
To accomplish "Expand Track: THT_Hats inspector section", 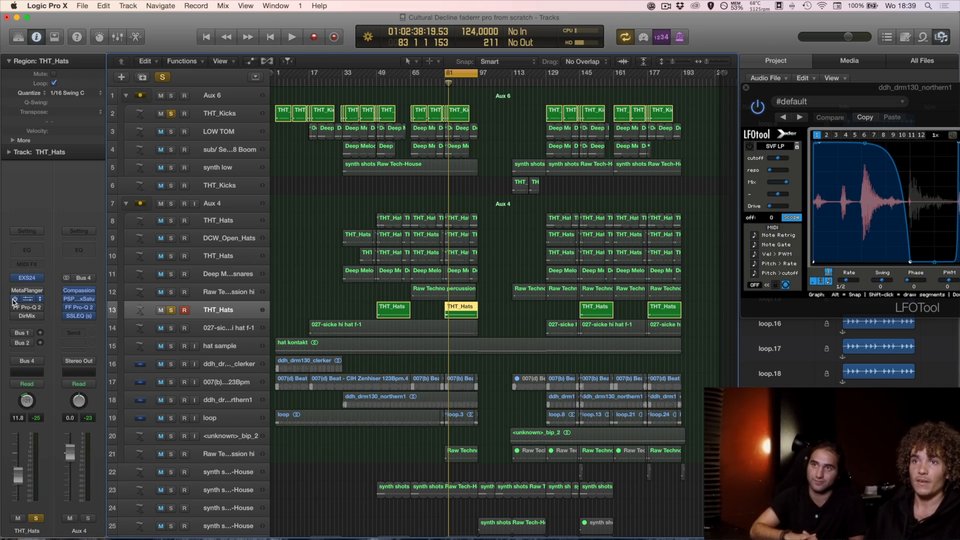I will (9, 152).
